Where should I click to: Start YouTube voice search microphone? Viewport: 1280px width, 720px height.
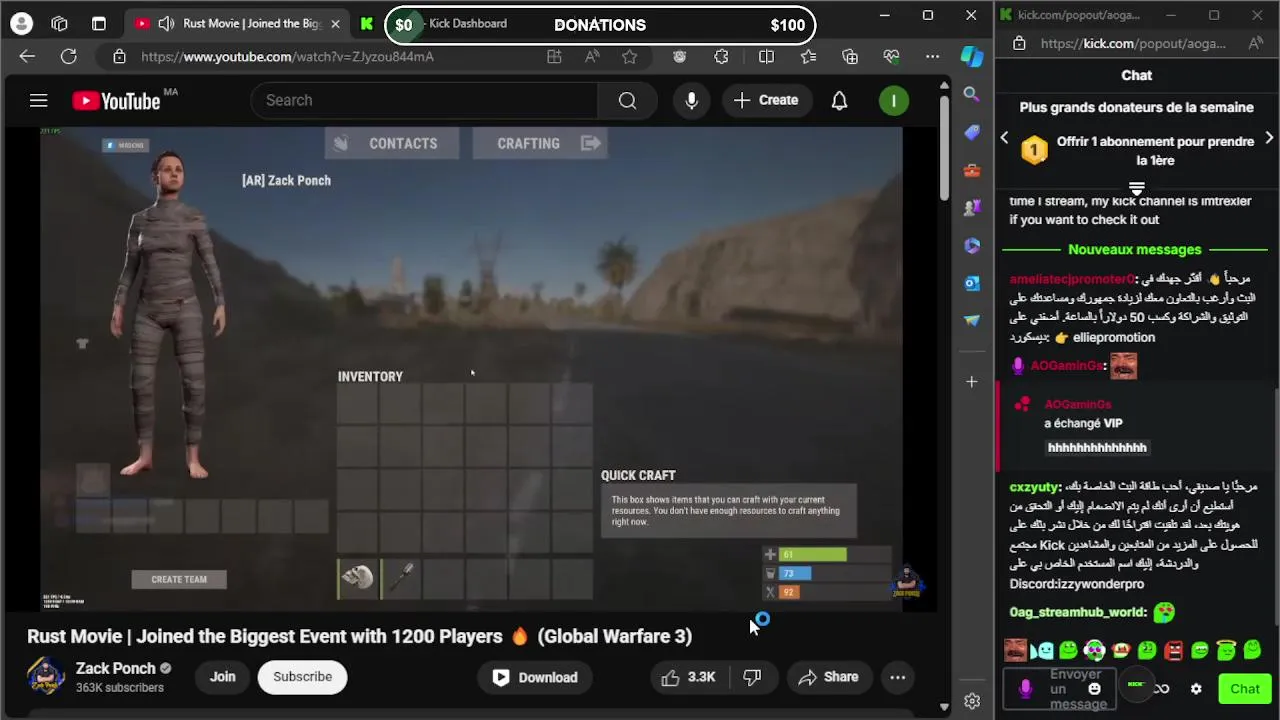point(691,100)
